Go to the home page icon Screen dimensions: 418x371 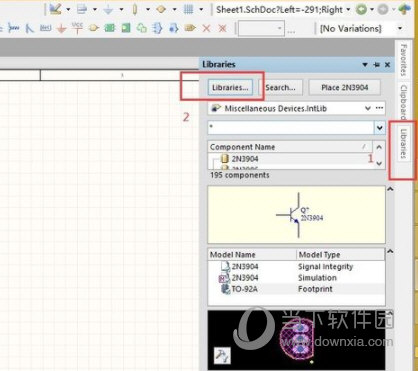[x=405, y=9]
